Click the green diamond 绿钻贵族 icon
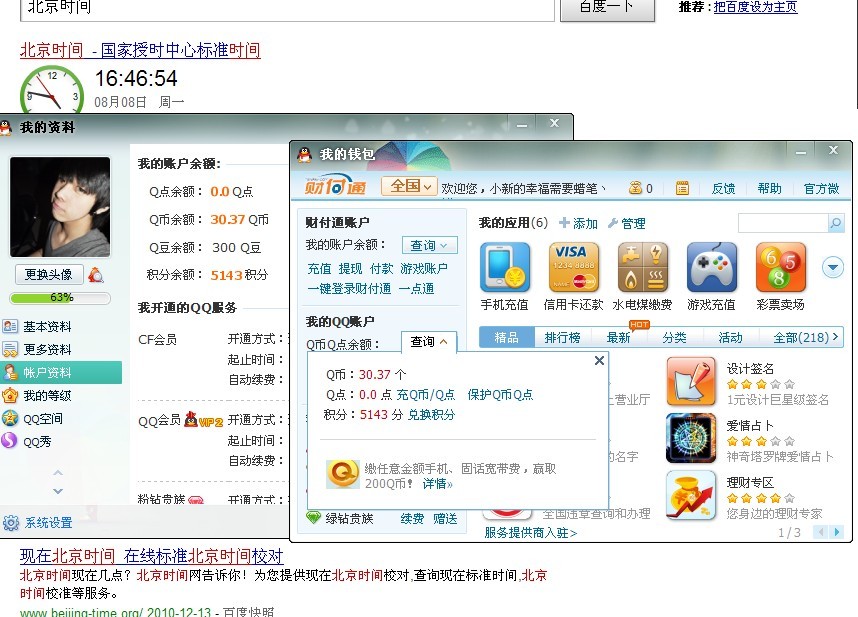The height and width of the screenshot is (617, 858). [x=314, y=517]
